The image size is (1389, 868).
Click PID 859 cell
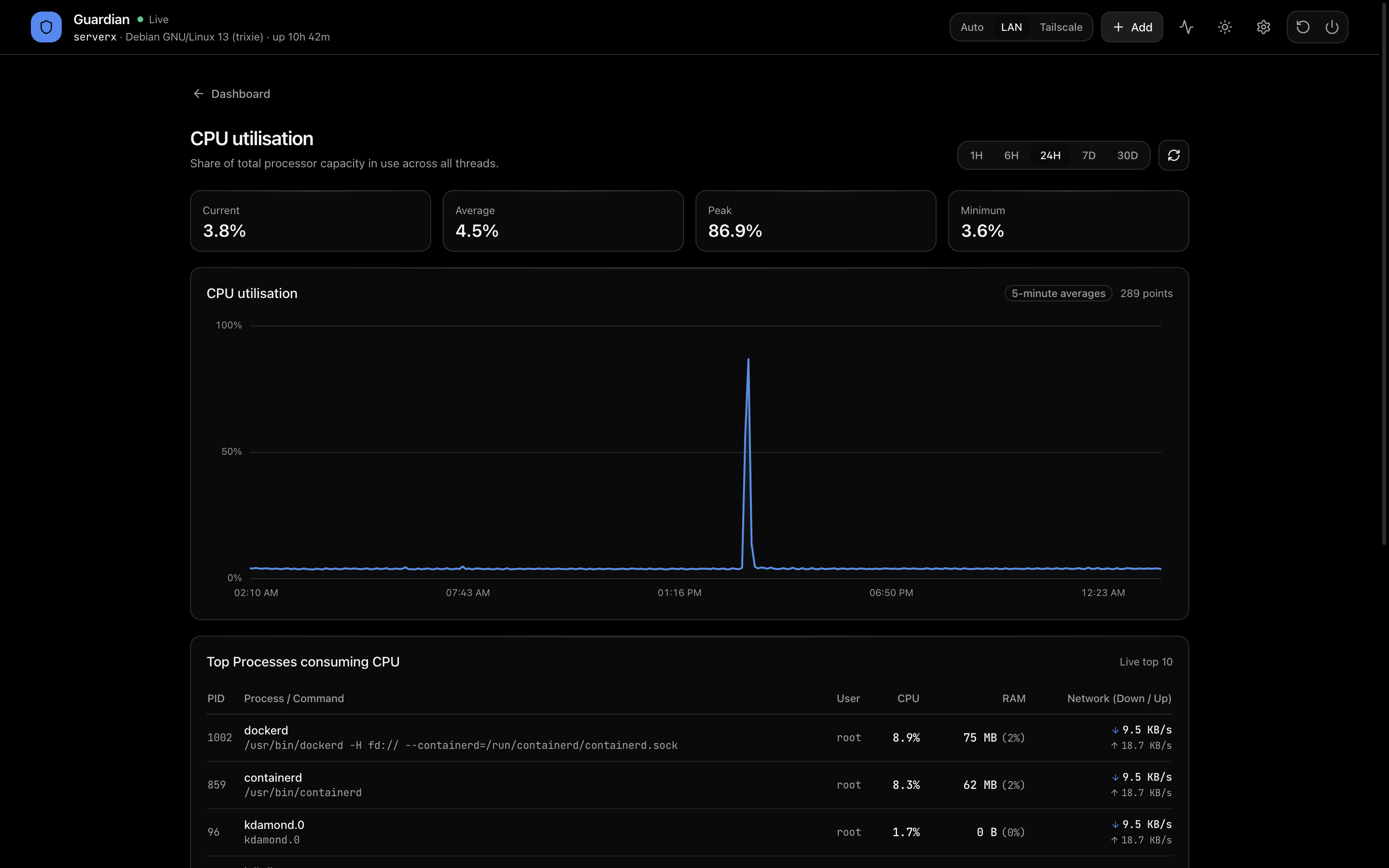pyautogui.click(x=217, y=785)
